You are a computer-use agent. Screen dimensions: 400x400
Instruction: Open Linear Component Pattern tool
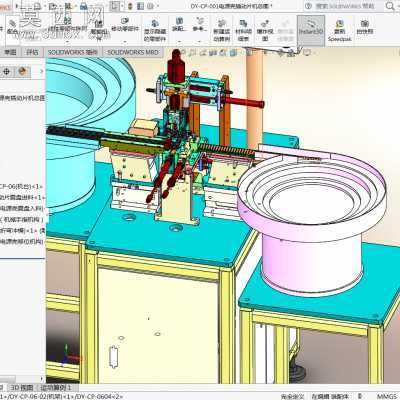click(x=68, y=25)
